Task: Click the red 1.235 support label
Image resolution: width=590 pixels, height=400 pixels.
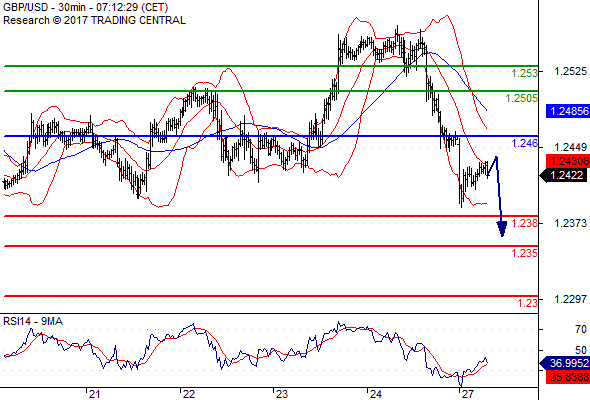Action: 525,253
